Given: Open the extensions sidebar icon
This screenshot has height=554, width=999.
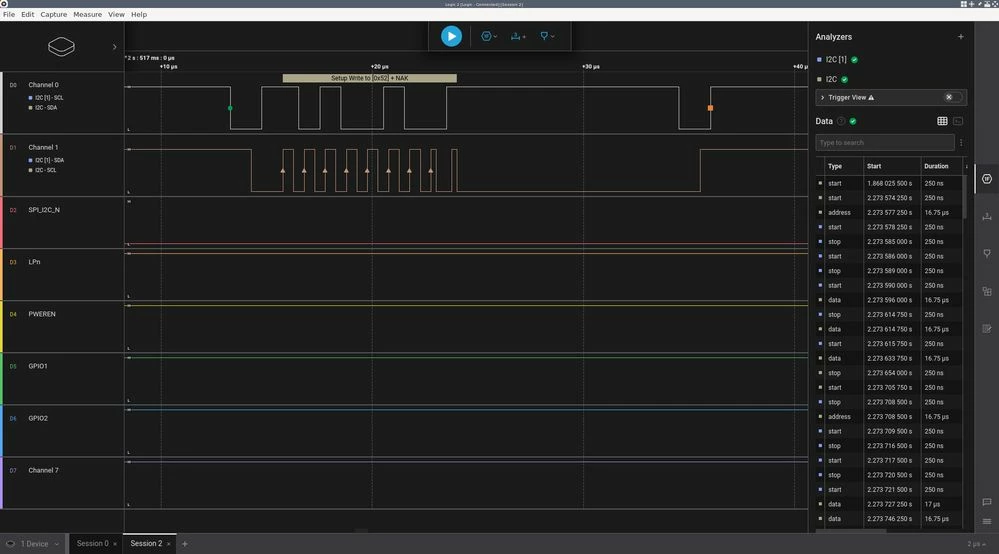Looking at the screenshot, I should [987, 291].
